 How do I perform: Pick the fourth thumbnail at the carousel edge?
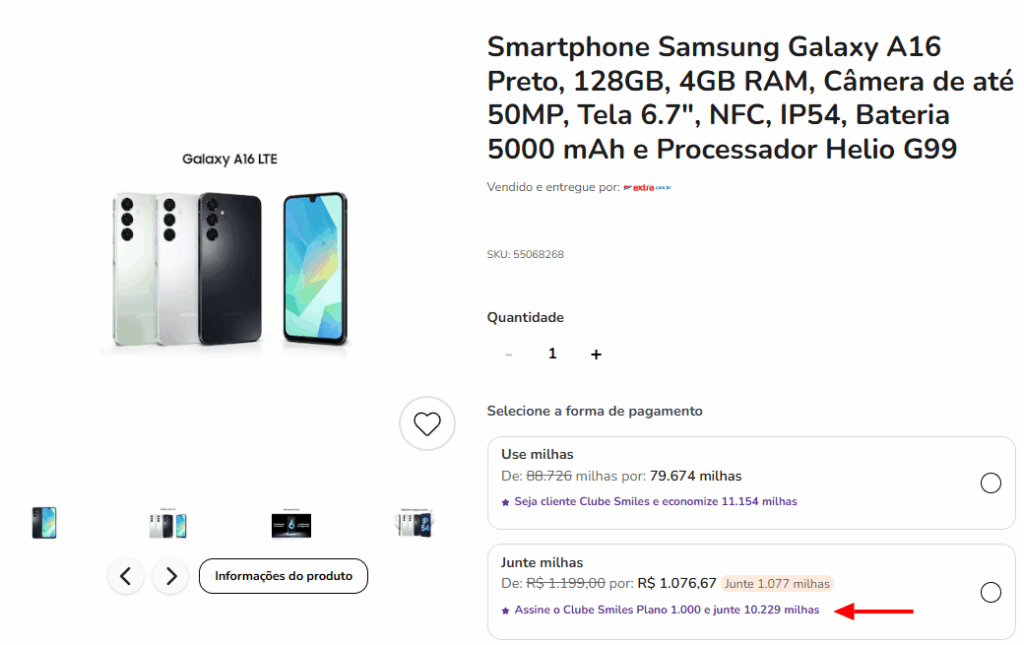[414, 523]
